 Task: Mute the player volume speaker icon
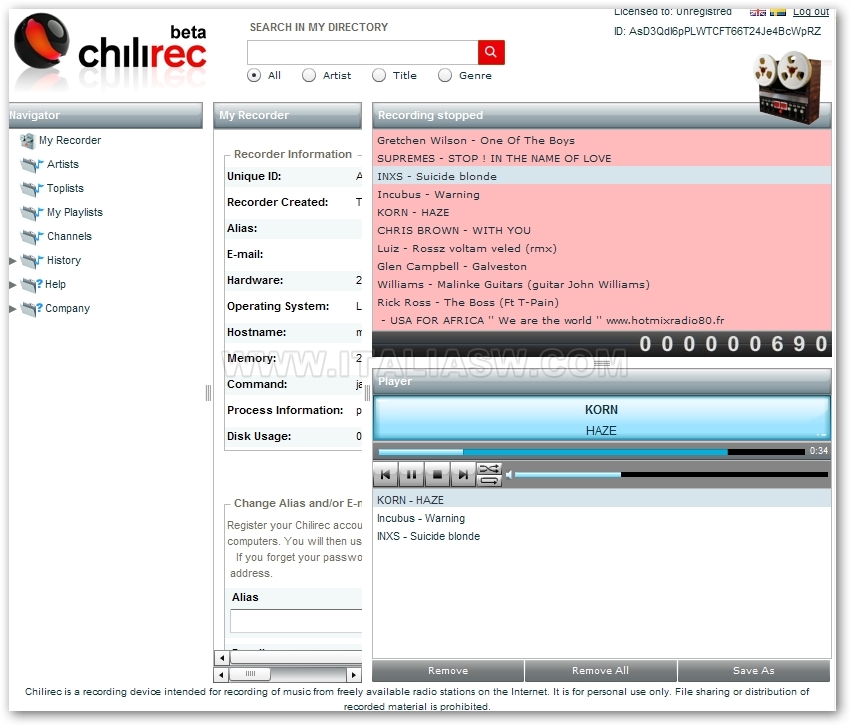[x=508, y=475]
